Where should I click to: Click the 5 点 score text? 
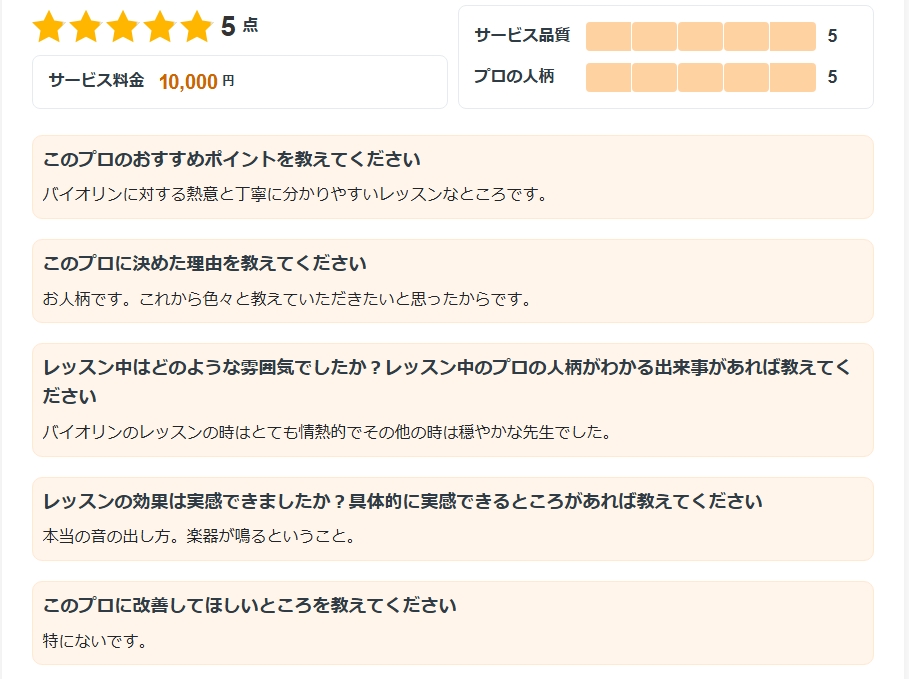point(239,26)
